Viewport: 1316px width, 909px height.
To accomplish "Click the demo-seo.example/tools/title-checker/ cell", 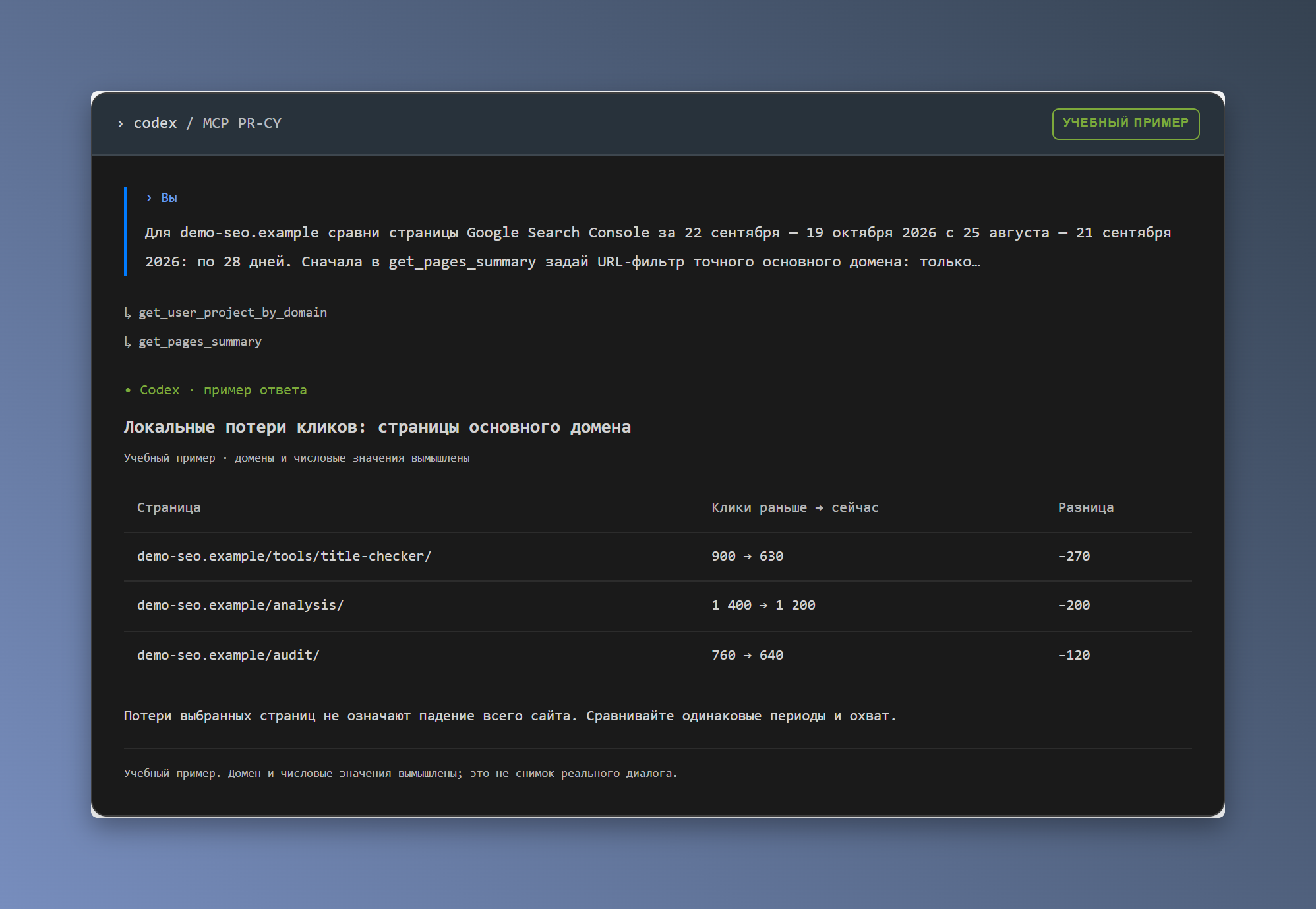I will pyautogui.click(x=284, y=556).
